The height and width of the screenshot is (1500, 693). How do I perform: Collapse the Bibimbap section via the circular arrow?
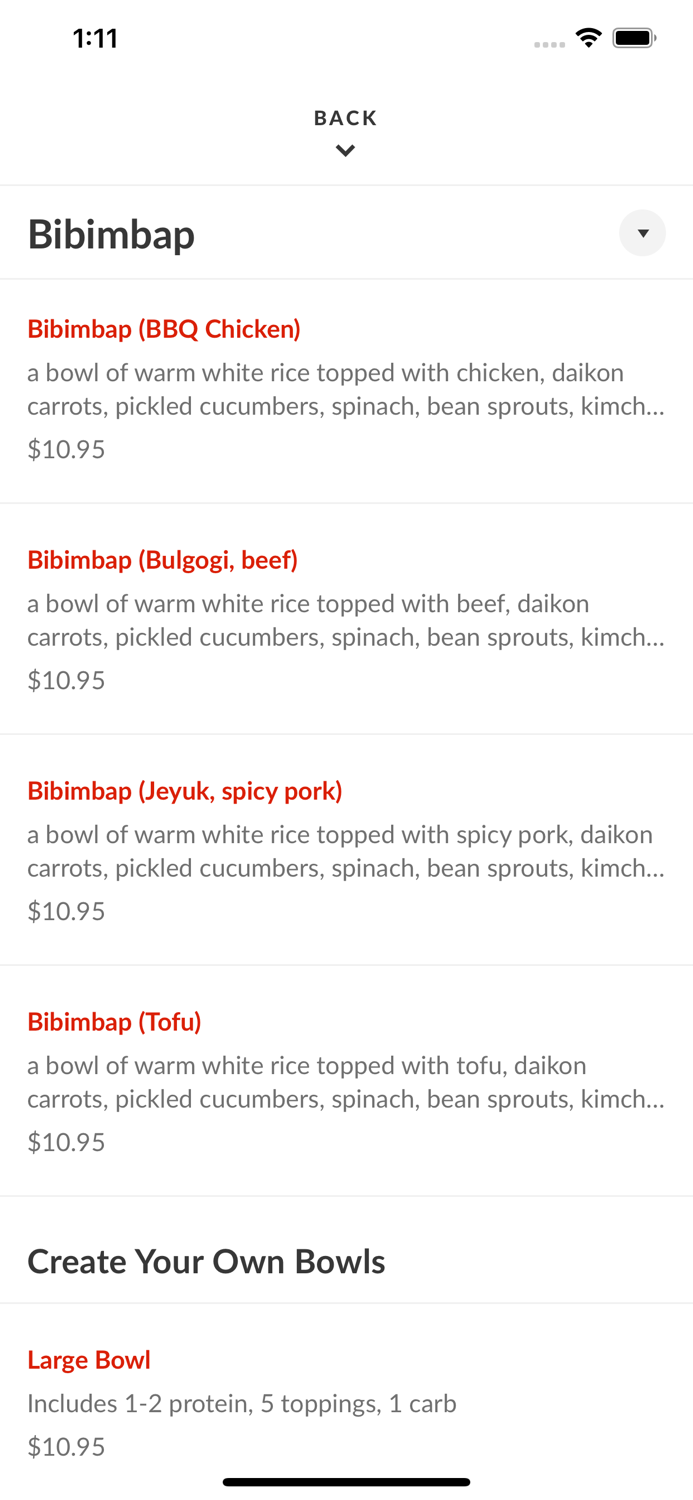point(643,233)
